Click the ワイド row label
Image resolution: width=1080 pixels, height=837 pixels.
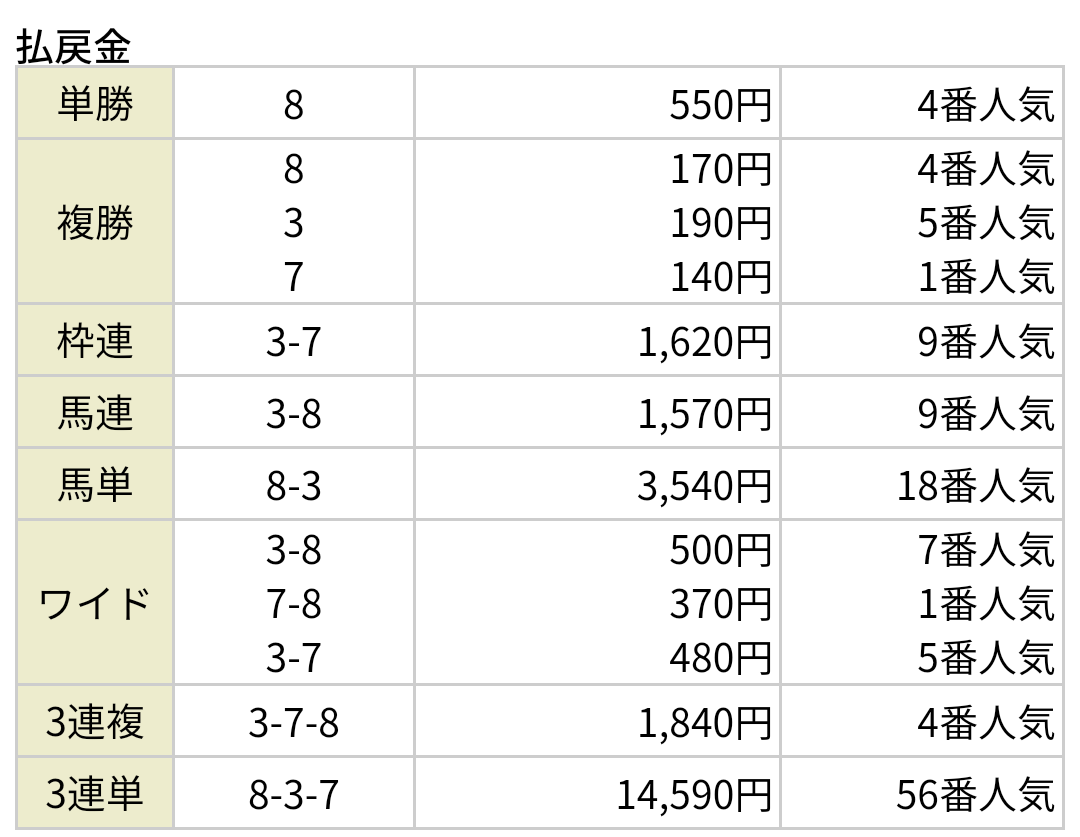(x=95, y=603)
